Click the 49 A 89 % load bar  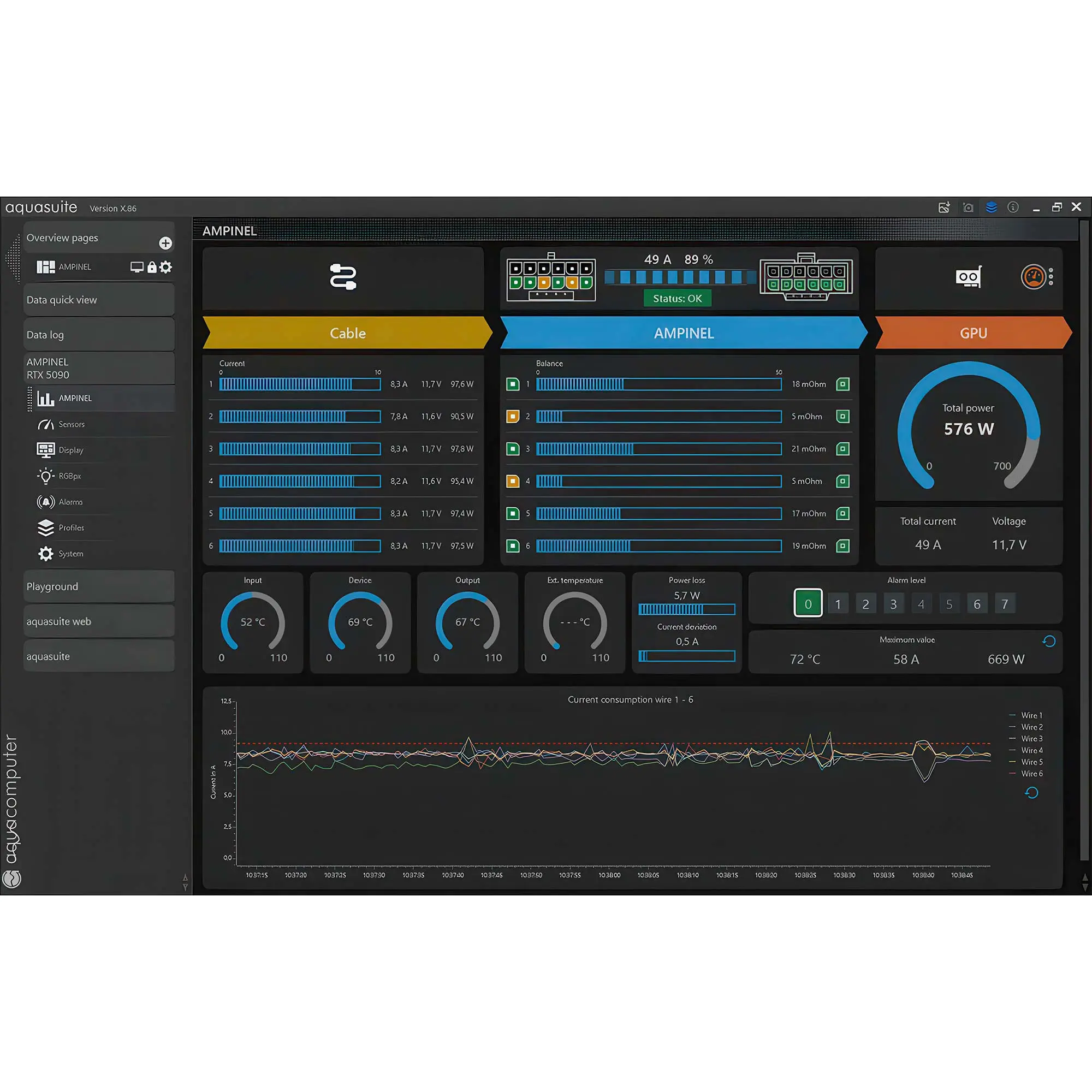(x=680, y=277)
